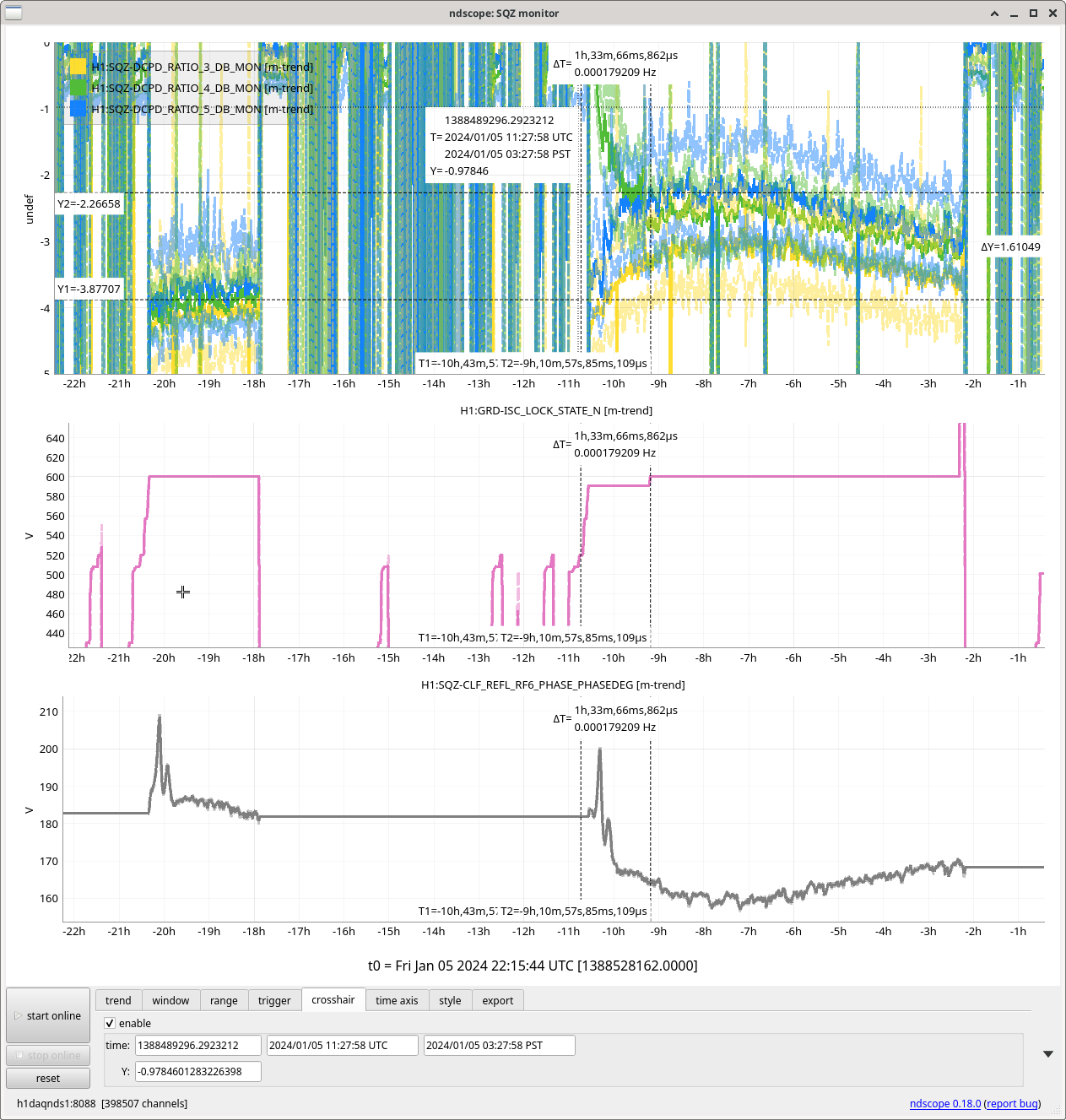Focus the crosshair Y value field
Image resolution: width=1066 pixels, height=1120 pixels.
tap(198, 1071)
